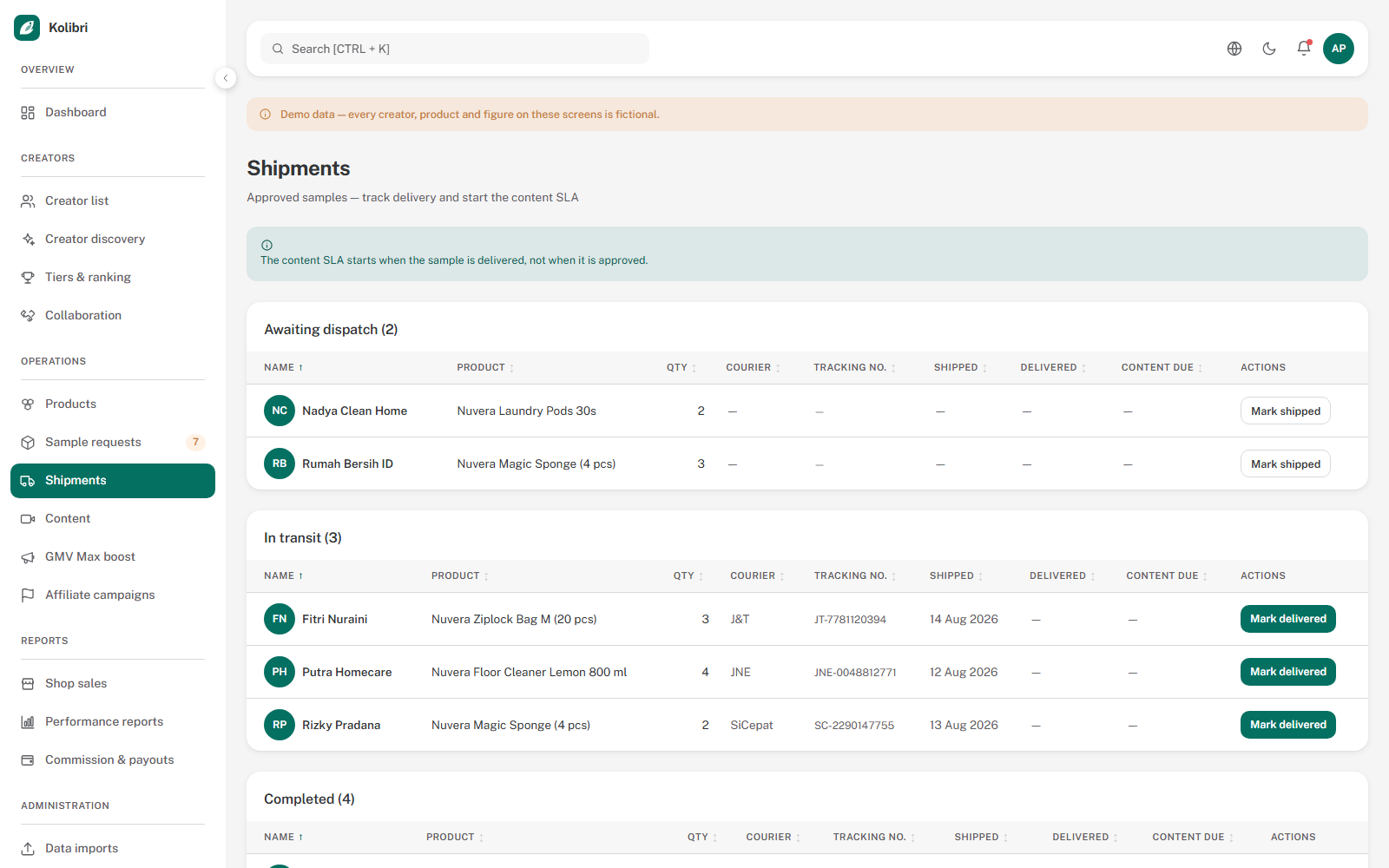Mark Rumah Bersih ID shipment shipped
Viewport: 1389px width, 868px height.
tap(1286, 464)
